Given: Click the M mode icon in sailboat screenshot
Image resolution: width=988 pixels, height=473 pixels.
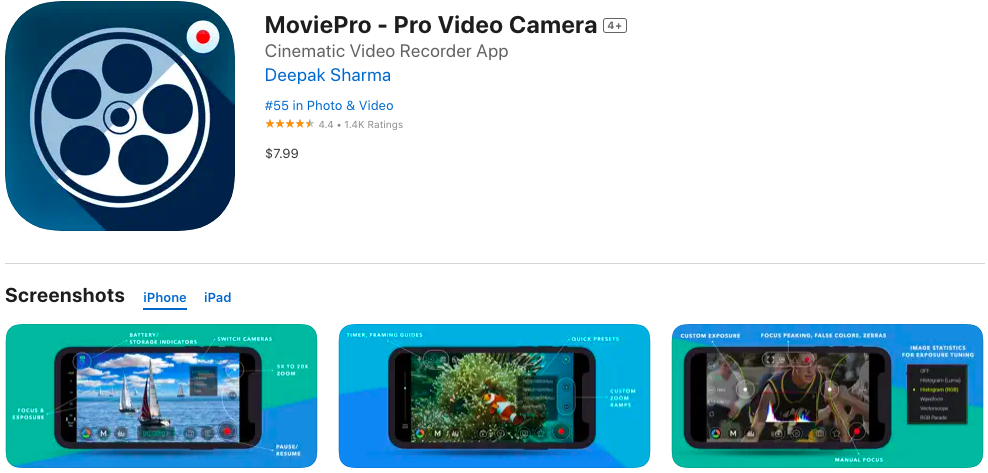Looking at the screenshot, I should [x=104, y=433].
